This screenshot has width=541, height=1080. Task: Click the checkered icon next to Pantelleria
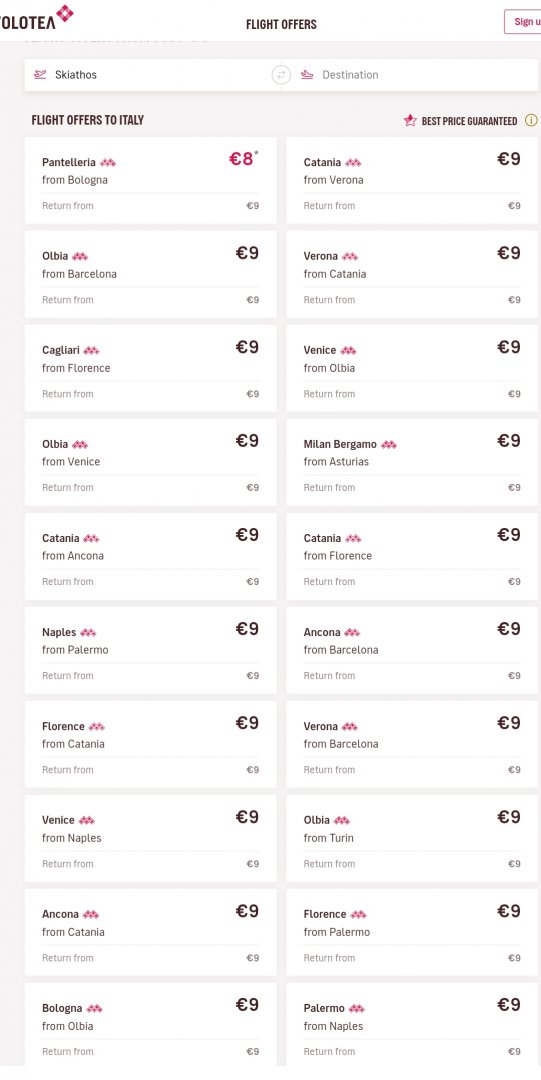(108, 163)
